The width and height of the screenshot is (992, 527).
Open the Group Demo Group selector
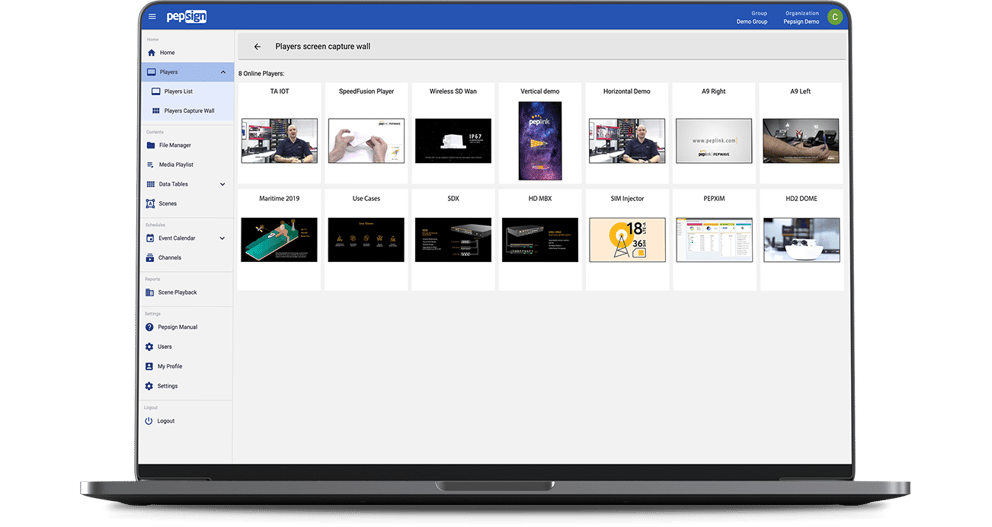752,17
